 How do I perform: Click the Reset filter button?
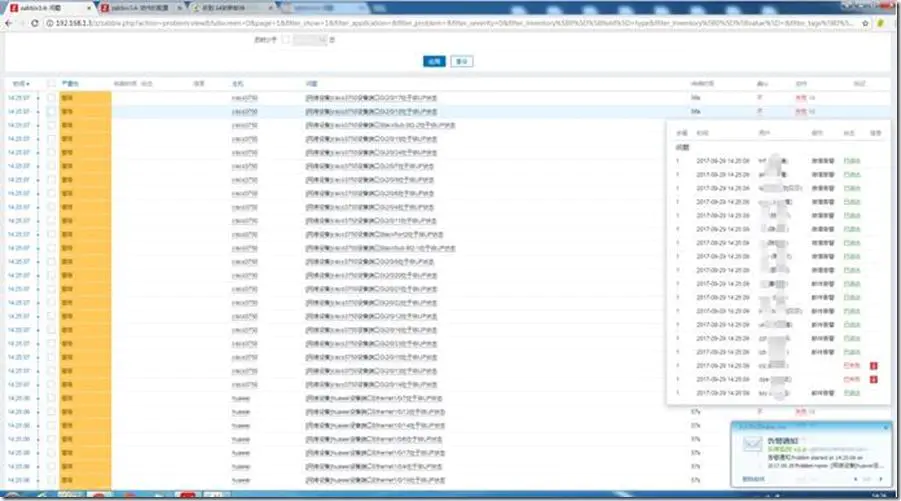click(x=461, y=61)
